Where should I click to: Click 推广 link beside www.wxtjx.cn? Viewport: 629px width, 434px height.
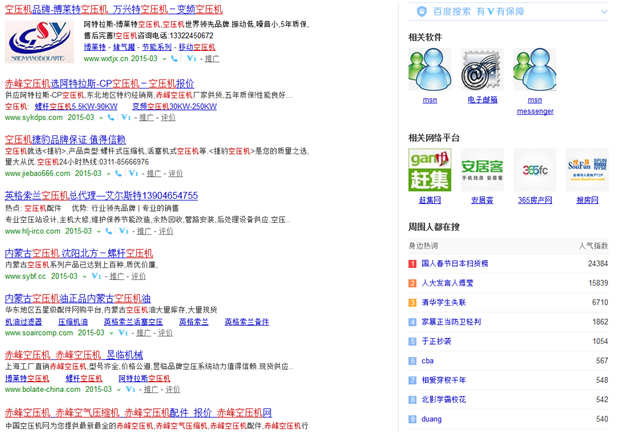pos(212,59)
